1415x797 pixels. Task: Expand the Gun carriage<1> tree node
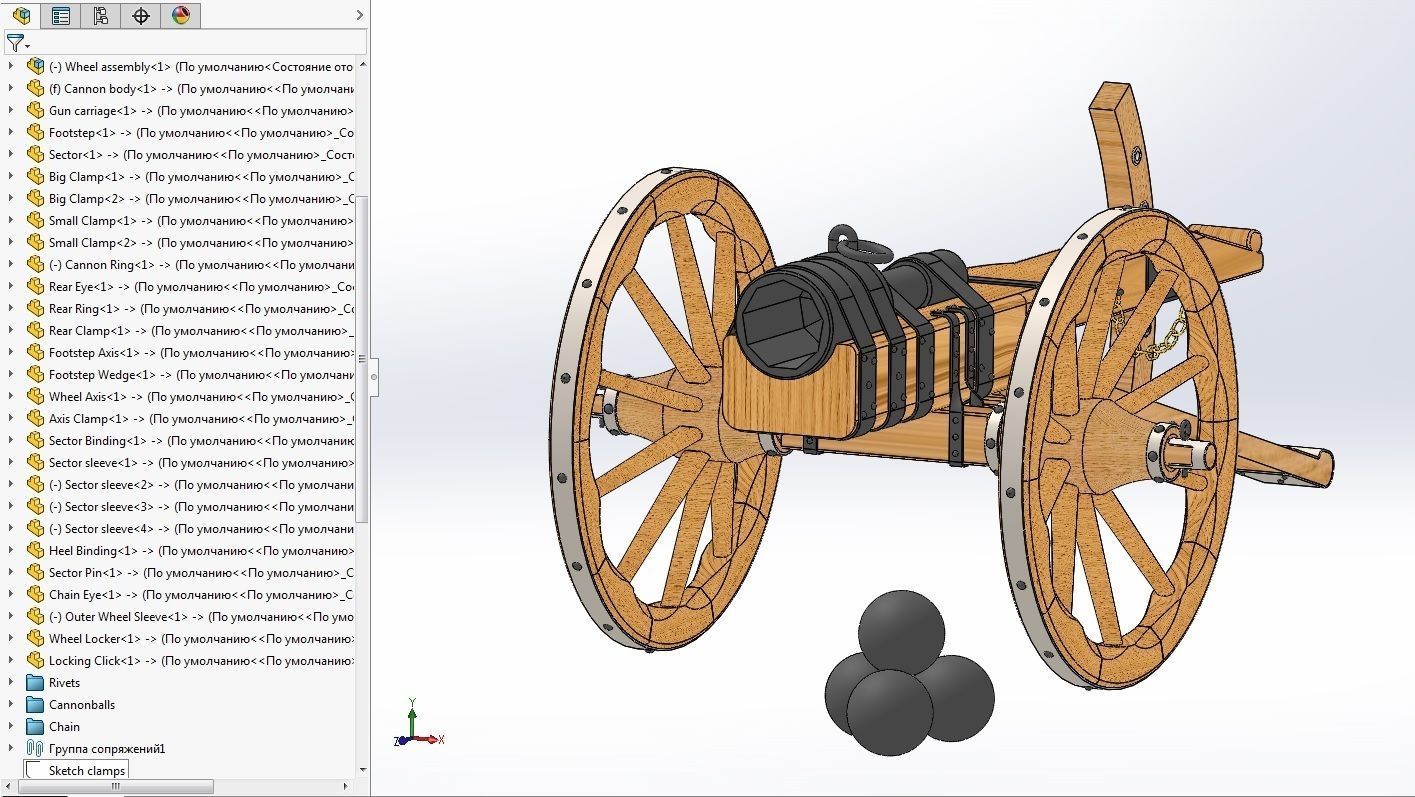(11, 110)
